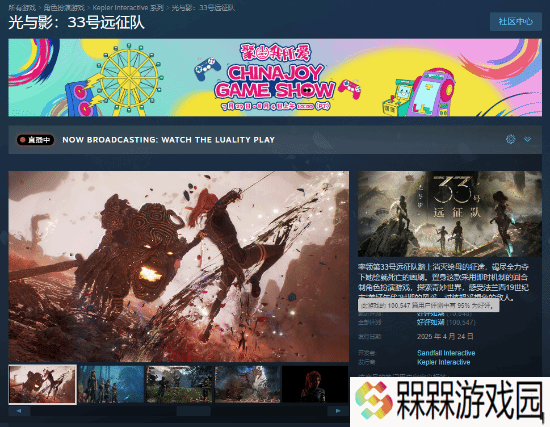Go to 角色扮演游戏 breadcrumb
Image resolution: width=550 pixels, height=427 pixels.
tap(64, 8)
